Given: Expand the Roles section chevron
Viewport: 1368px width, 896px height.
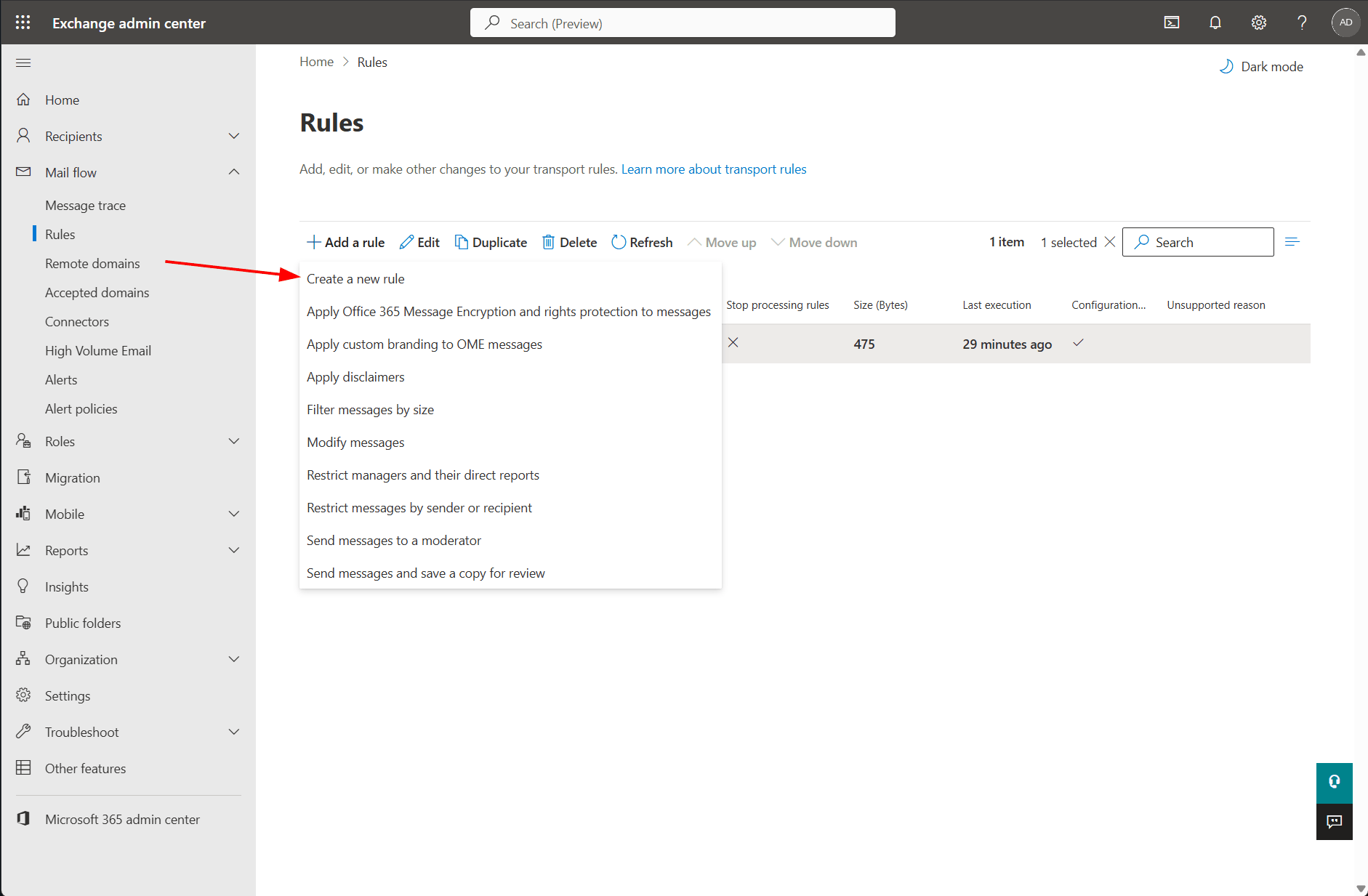Looking at the screenshot, I should point(234,441).
